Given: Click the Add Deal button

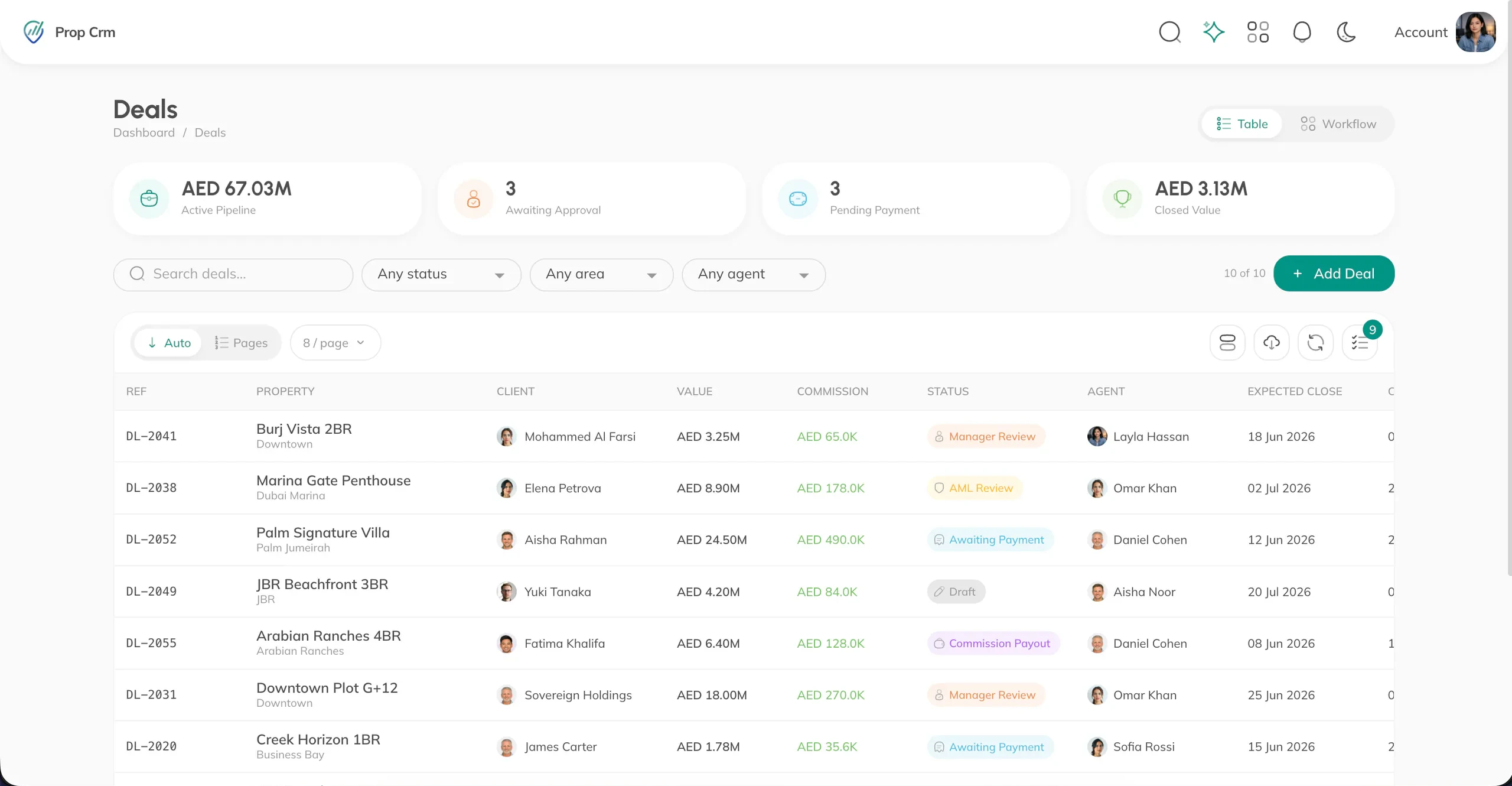Looking at the screenshot, I should 1334,274.
